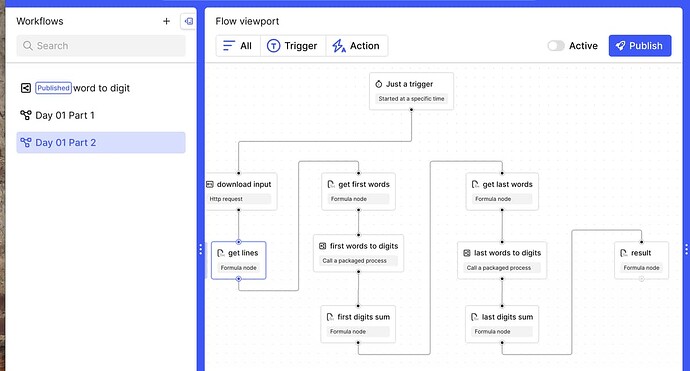Select the last digits sum node
This screenshot has height=371, width=690.
[x=502, y=324]
